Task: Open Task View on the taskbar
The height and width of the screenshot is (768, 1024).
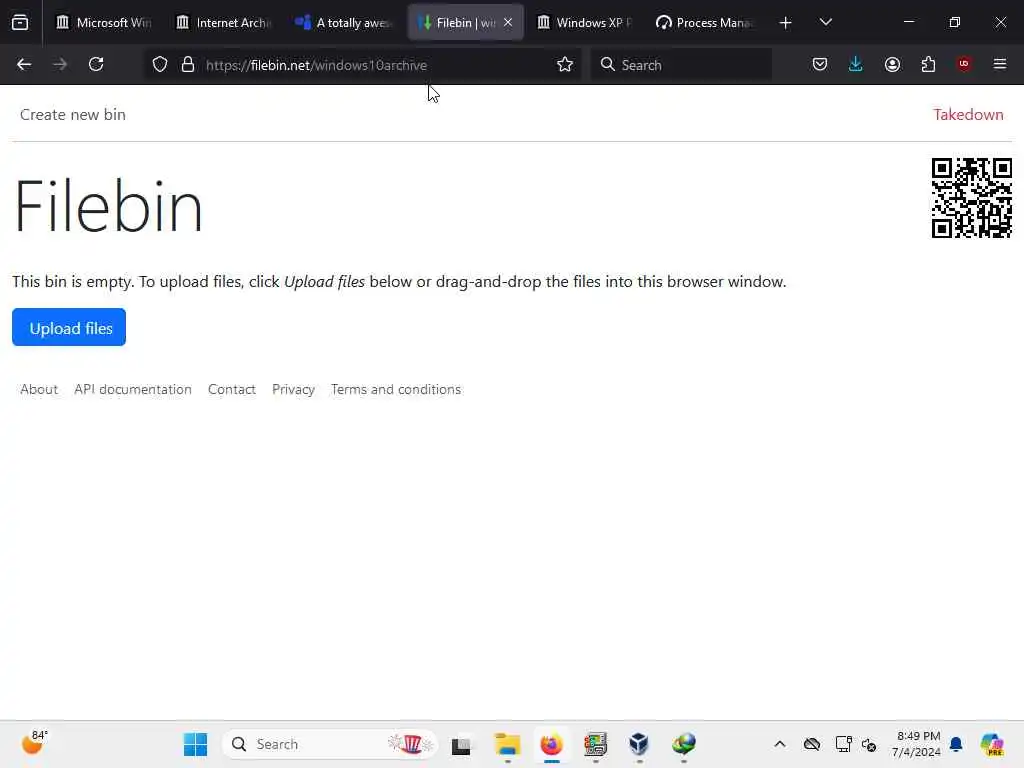Action: coord(461,745)
